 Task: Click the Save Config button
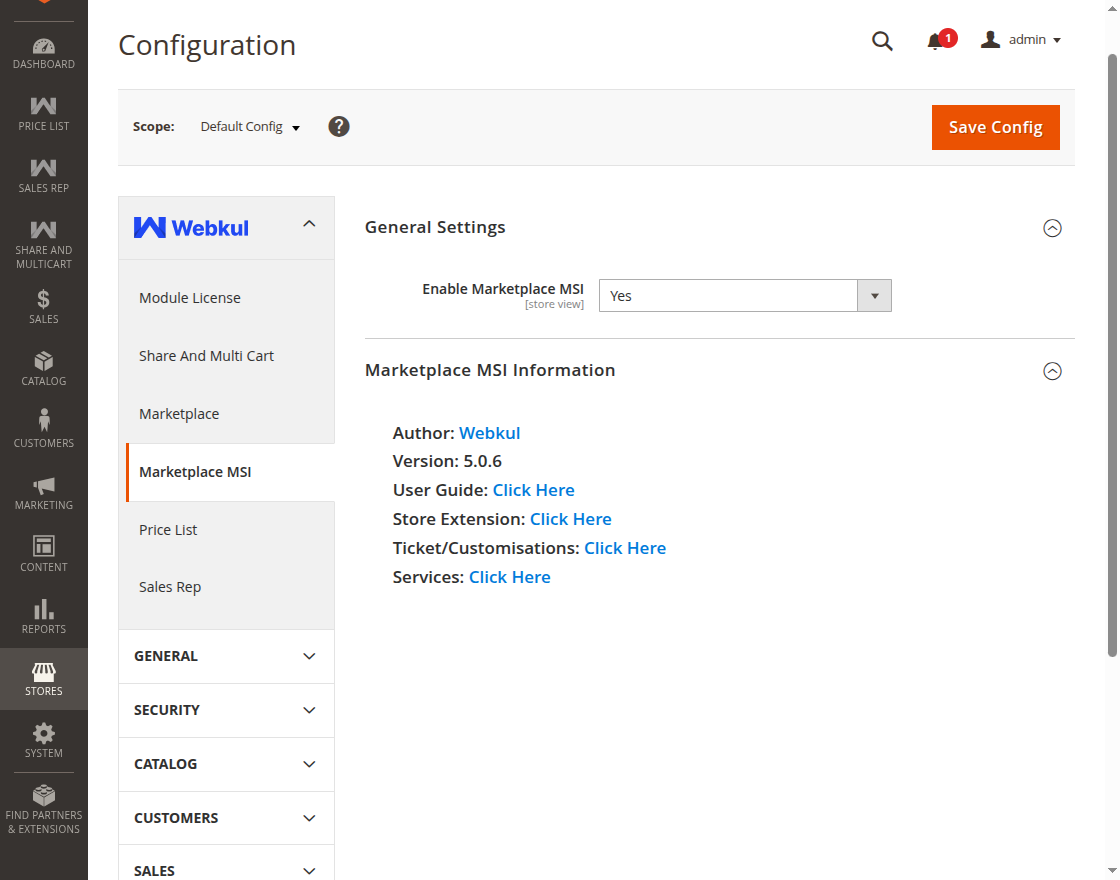point(996,127)
